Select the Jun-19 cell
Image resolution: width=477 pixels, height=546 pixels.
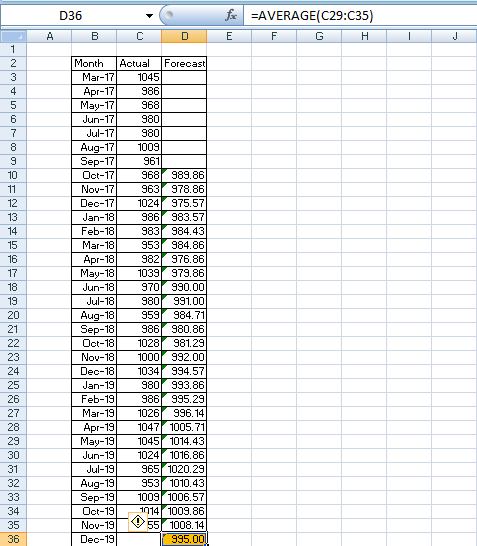click(94, 455)
